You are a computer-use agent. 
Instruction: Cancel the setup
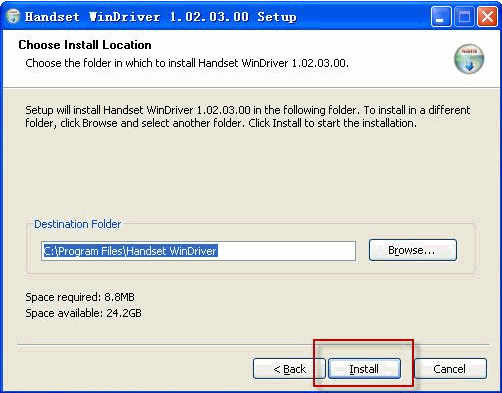tap(450, 369)
